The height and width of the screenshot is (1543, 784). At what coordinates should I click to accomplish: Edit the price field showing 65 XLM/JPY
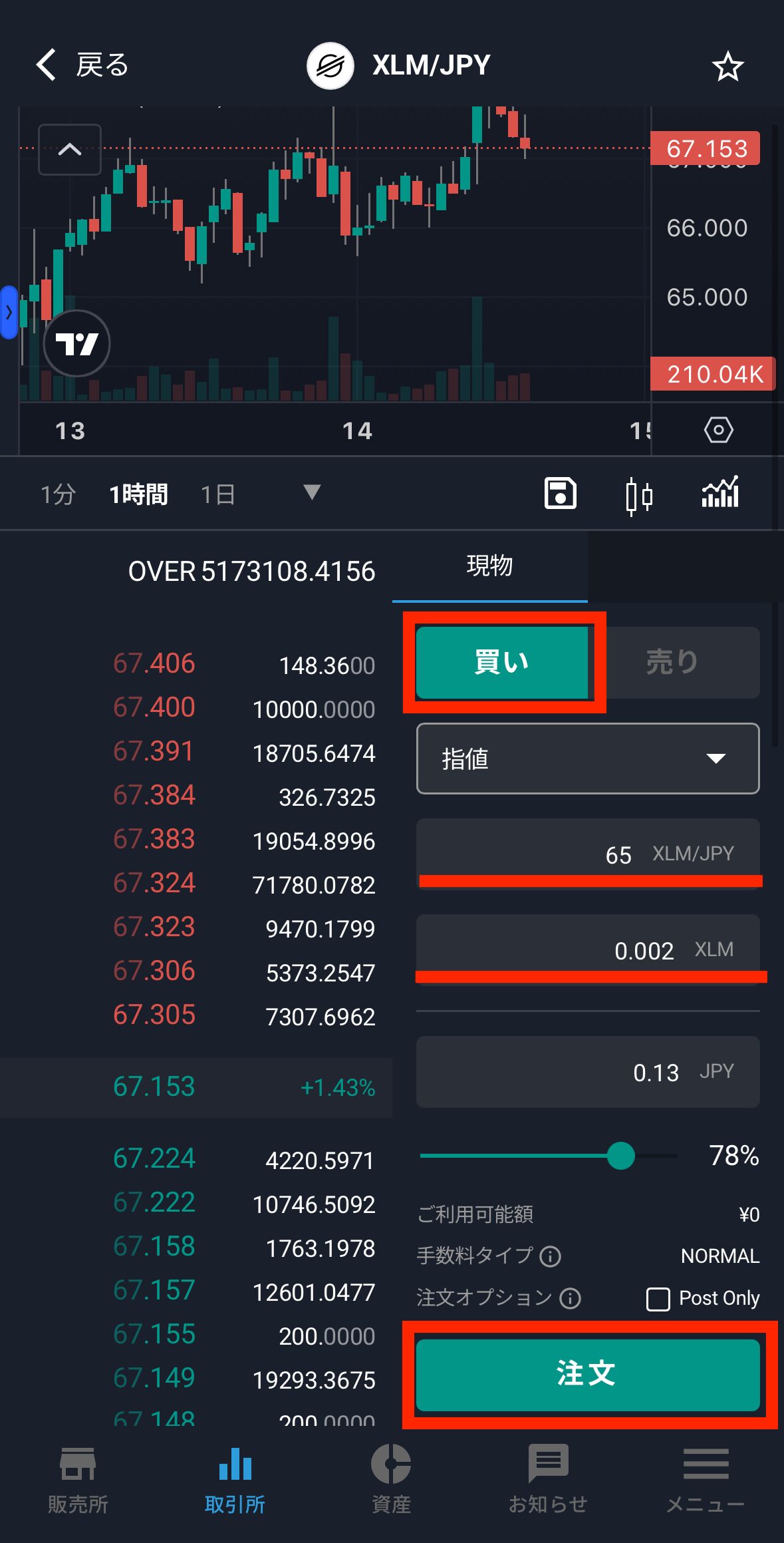point(588,854)
